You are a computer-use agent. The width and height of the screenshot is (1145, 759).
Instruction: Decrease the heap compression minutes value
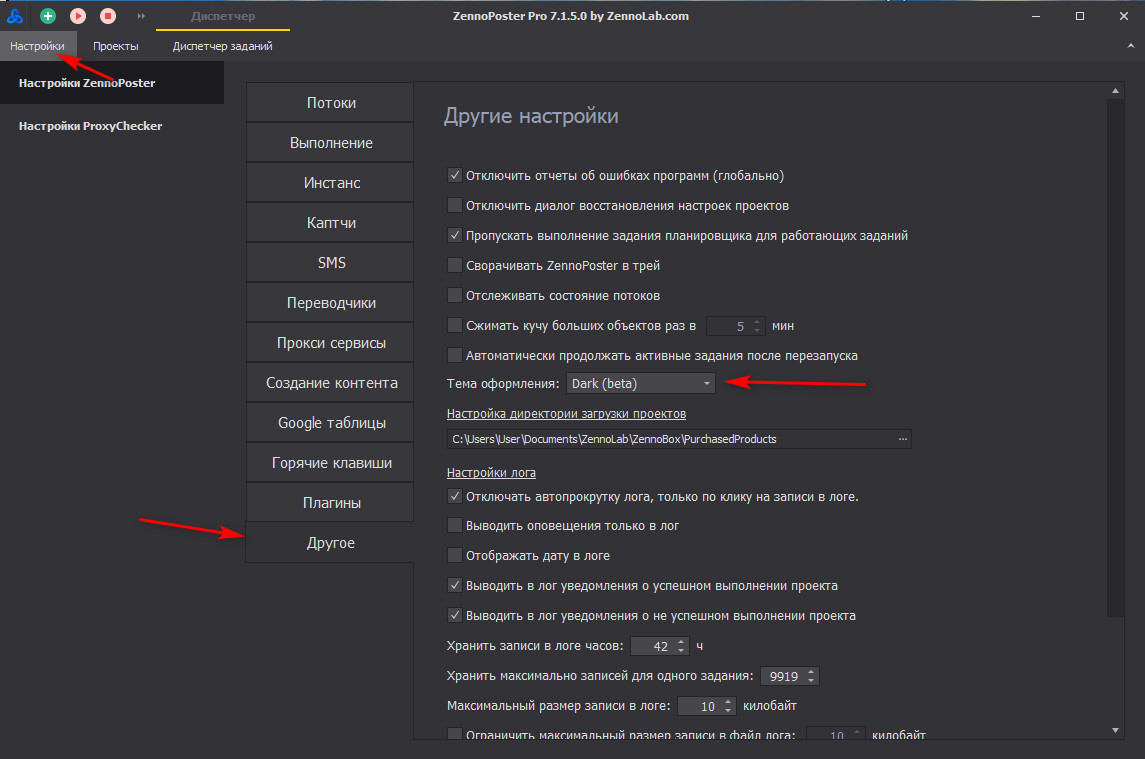coord(757,330)
